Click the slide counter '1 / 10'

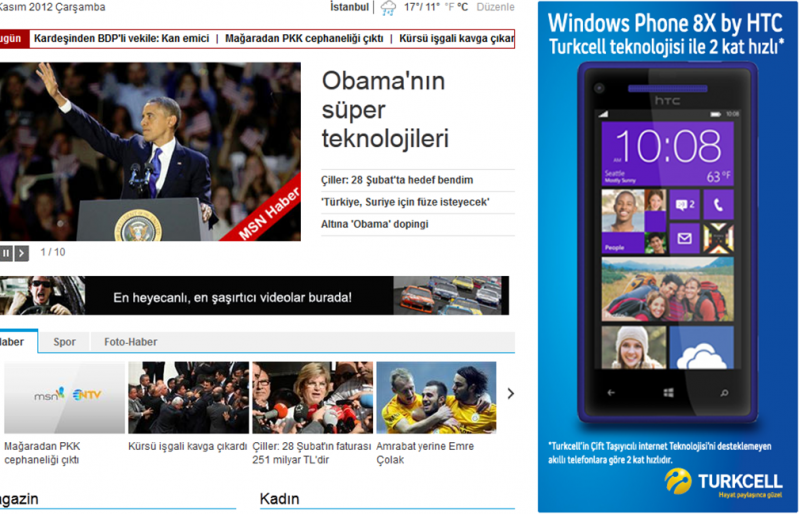point(53,252)
